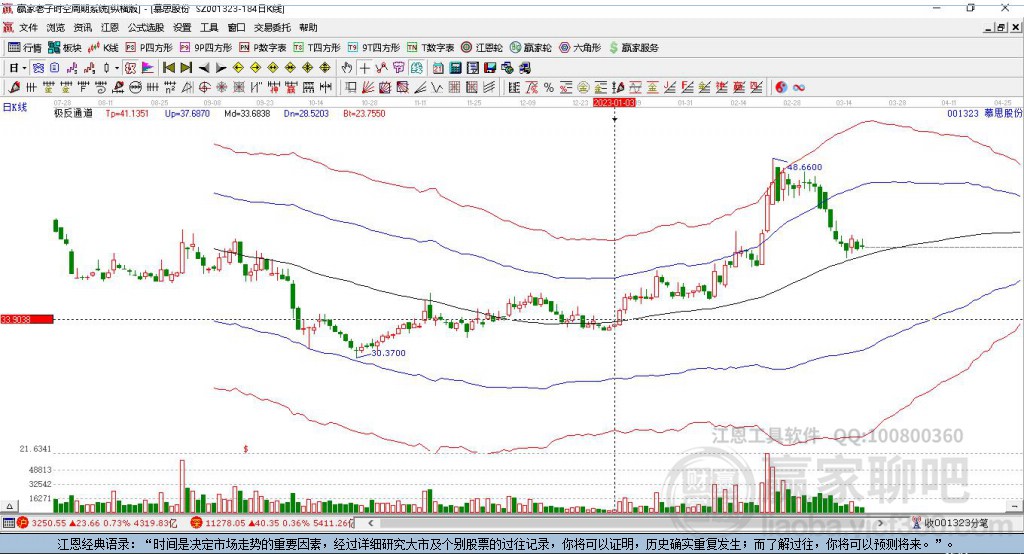1024x554 pixels.
Task: Restore the inner chart window
Action: (1002, 27)
